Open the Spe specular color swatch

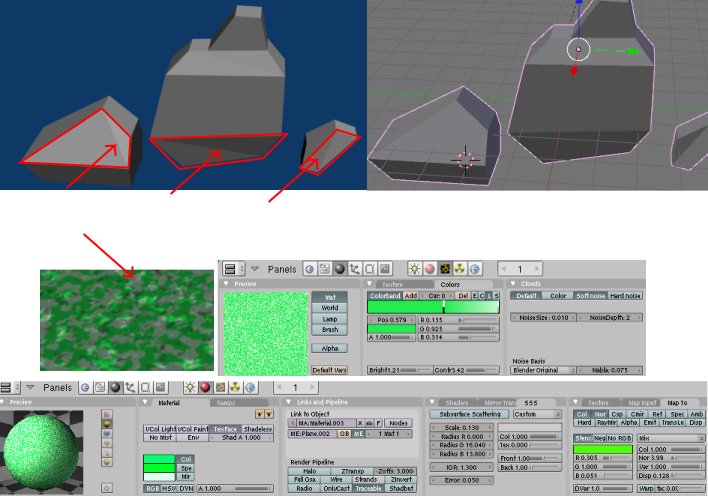click(x=159, y=468)
